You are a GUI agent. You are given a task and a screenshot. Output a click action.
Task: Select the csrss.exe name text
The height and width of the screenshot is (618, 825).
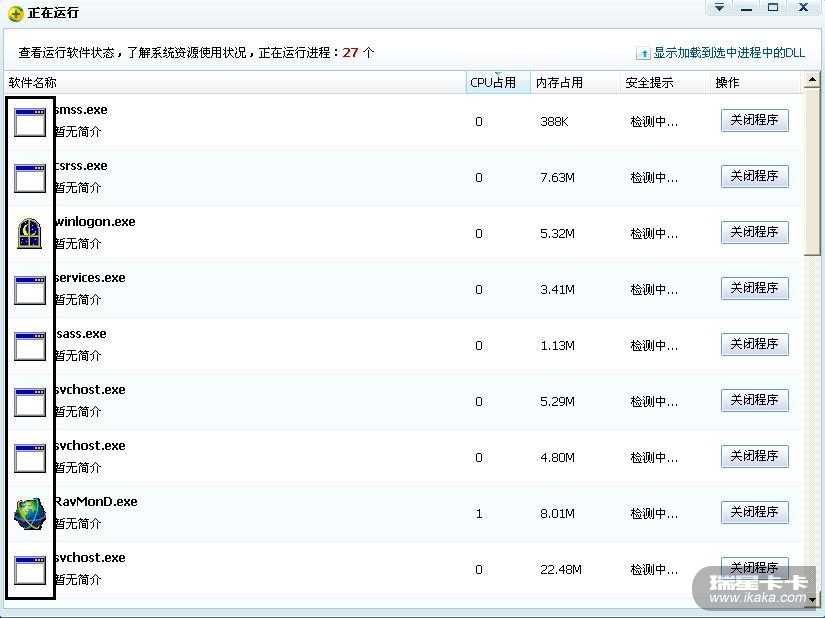click(81, 166)
